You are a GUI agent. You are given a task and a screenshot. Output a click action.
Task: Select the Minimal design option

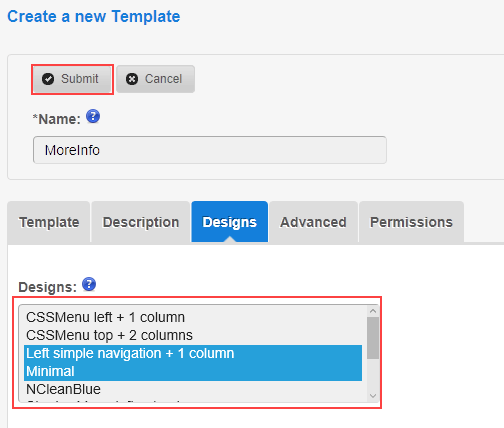(193, 372)
